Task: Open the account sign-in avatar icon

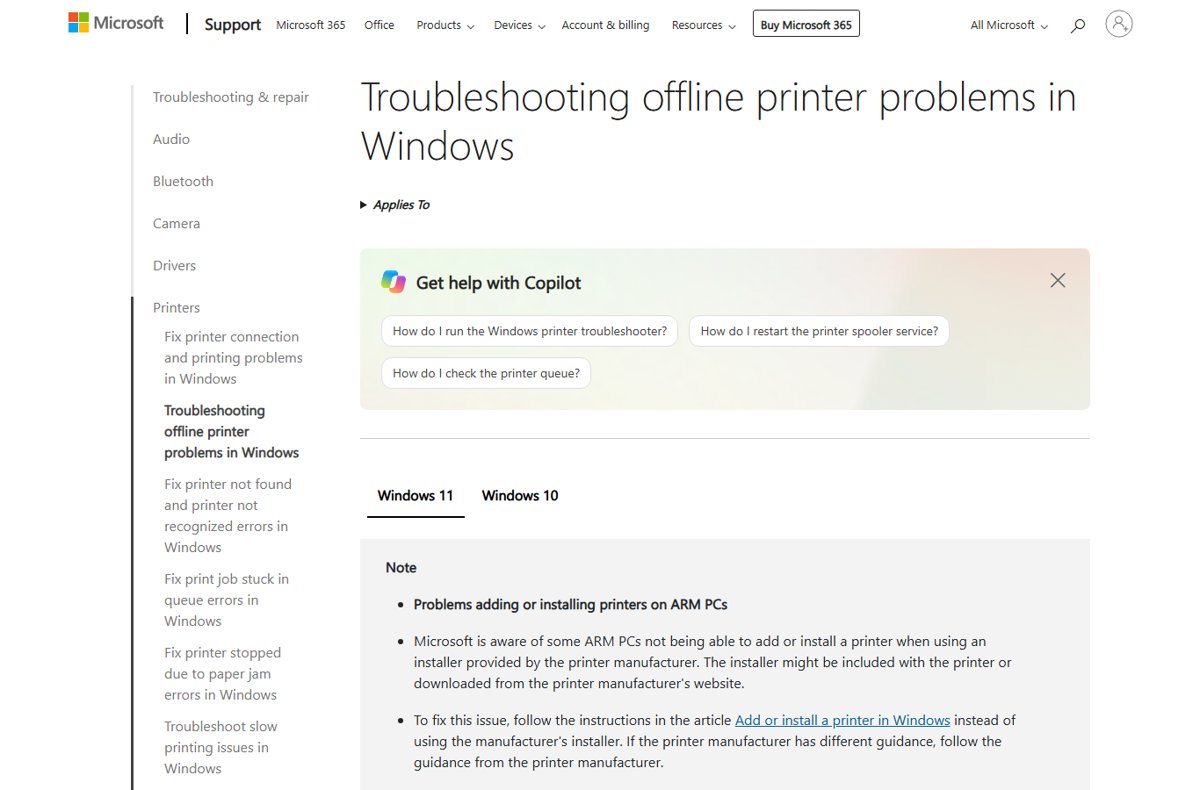Action: point(1119,24)
